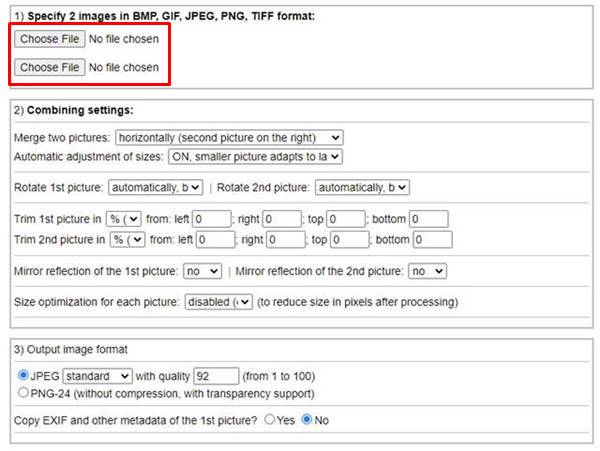
Task: Select Yes for copying EXIF metadata
Action: 269,420
